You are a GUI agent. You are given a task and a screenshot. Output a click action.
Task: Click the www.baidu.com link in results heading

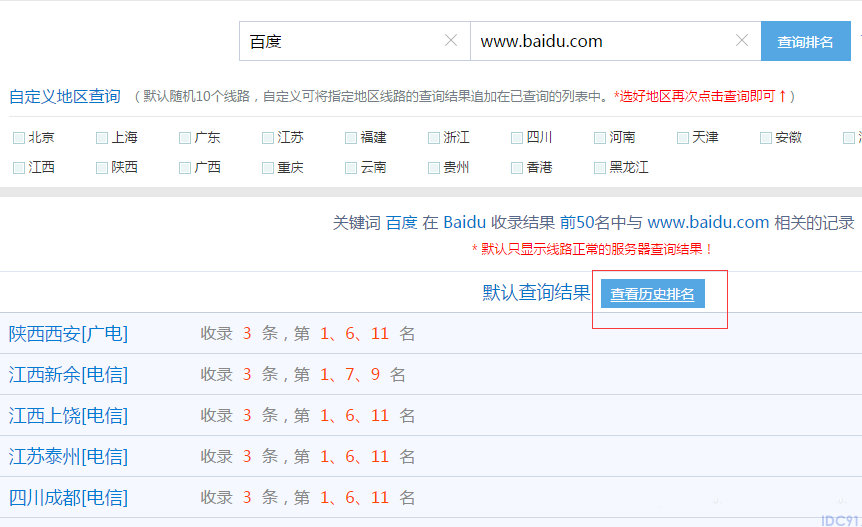click(x=708, y=223)
